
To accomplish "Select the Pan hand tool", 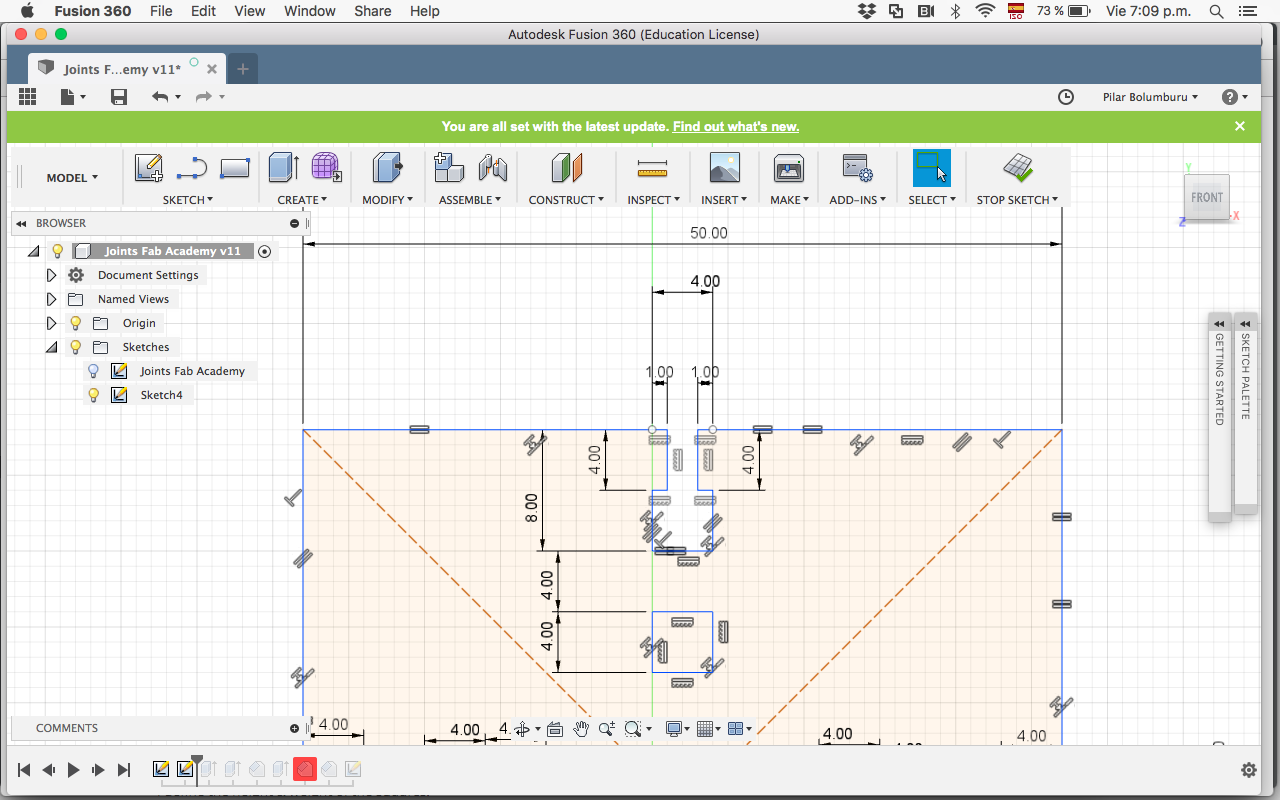I will (x=581, y=729).
